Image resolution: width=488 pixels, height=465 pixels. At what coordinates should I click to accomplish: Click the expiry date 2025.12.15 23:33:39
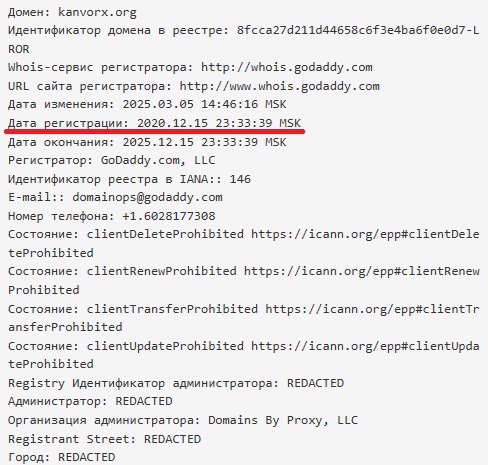[x=190, y=142]
